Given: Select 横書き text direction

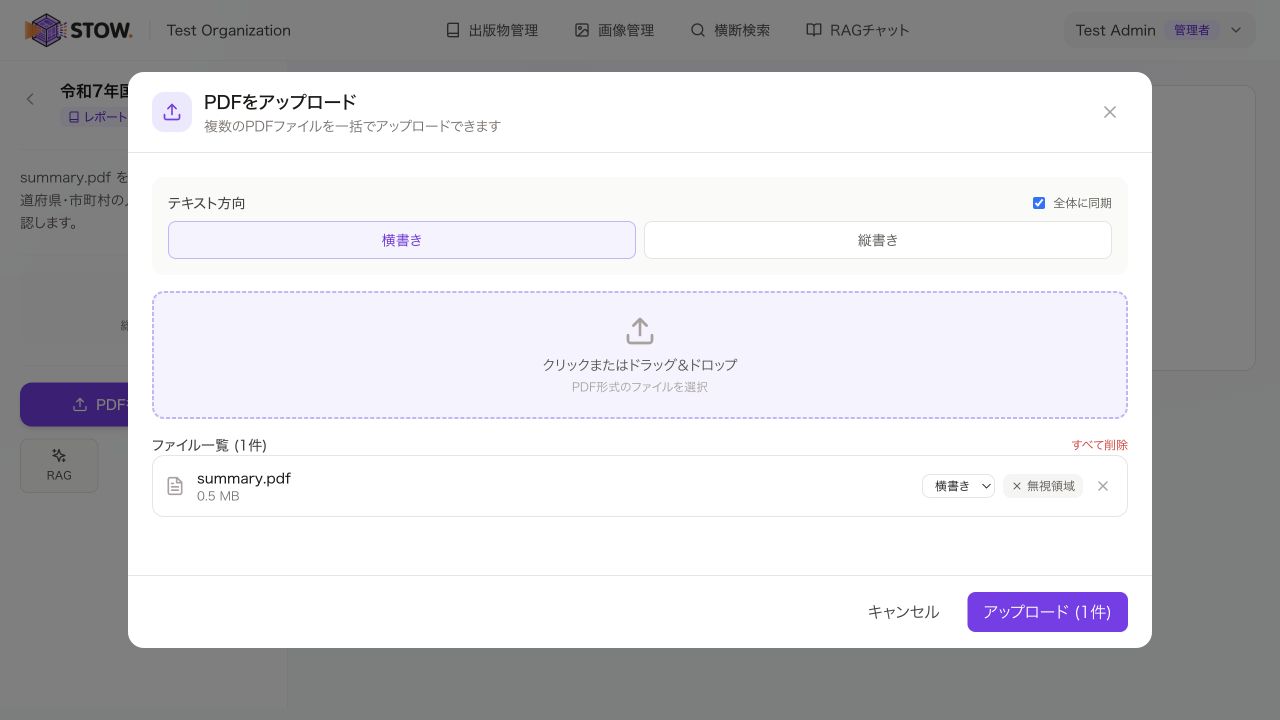Looking at the screenshot, I should (402, 240).
